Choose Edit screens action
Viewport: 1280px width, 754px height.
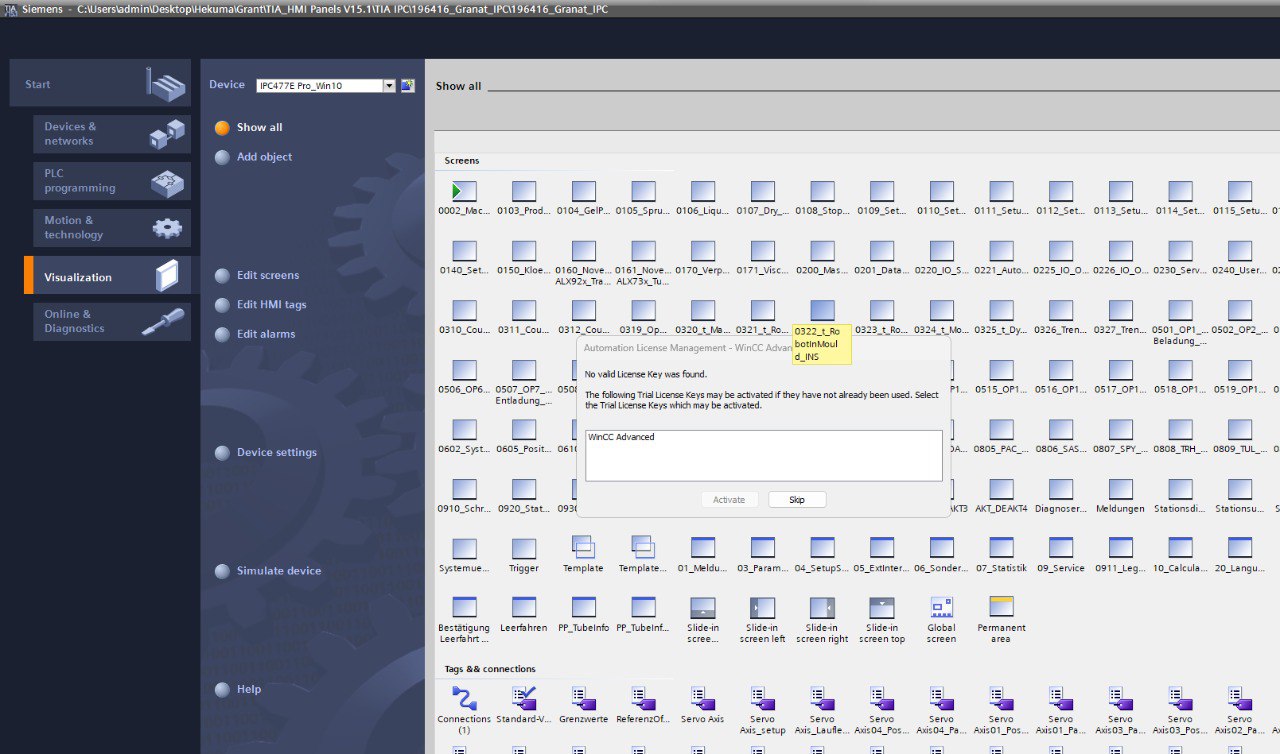[x=267, y=275]
